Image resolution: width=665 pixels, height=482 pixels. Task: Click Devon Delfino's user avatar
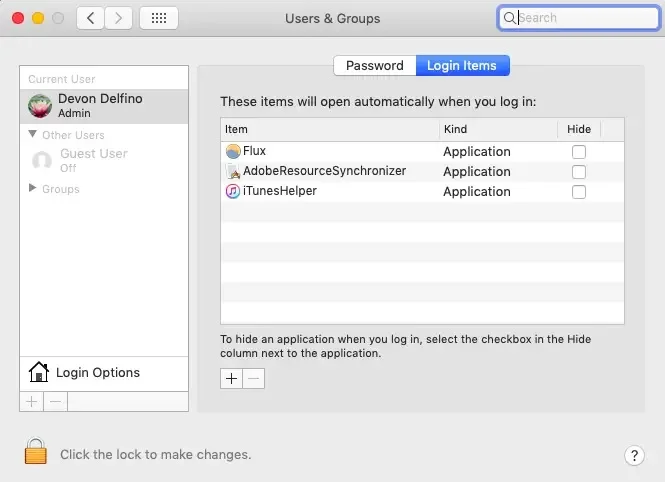tap(41, 105)
